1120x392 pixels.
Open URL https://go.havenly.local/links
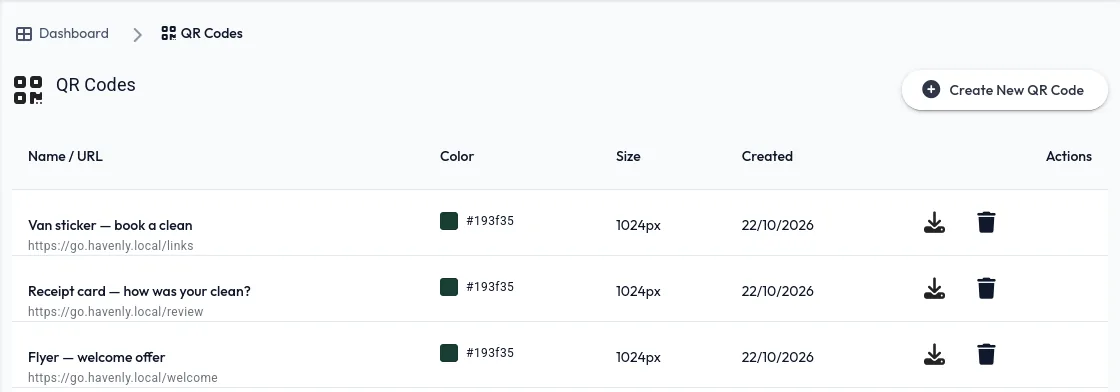pyautogui.click(x=111, y=246)
